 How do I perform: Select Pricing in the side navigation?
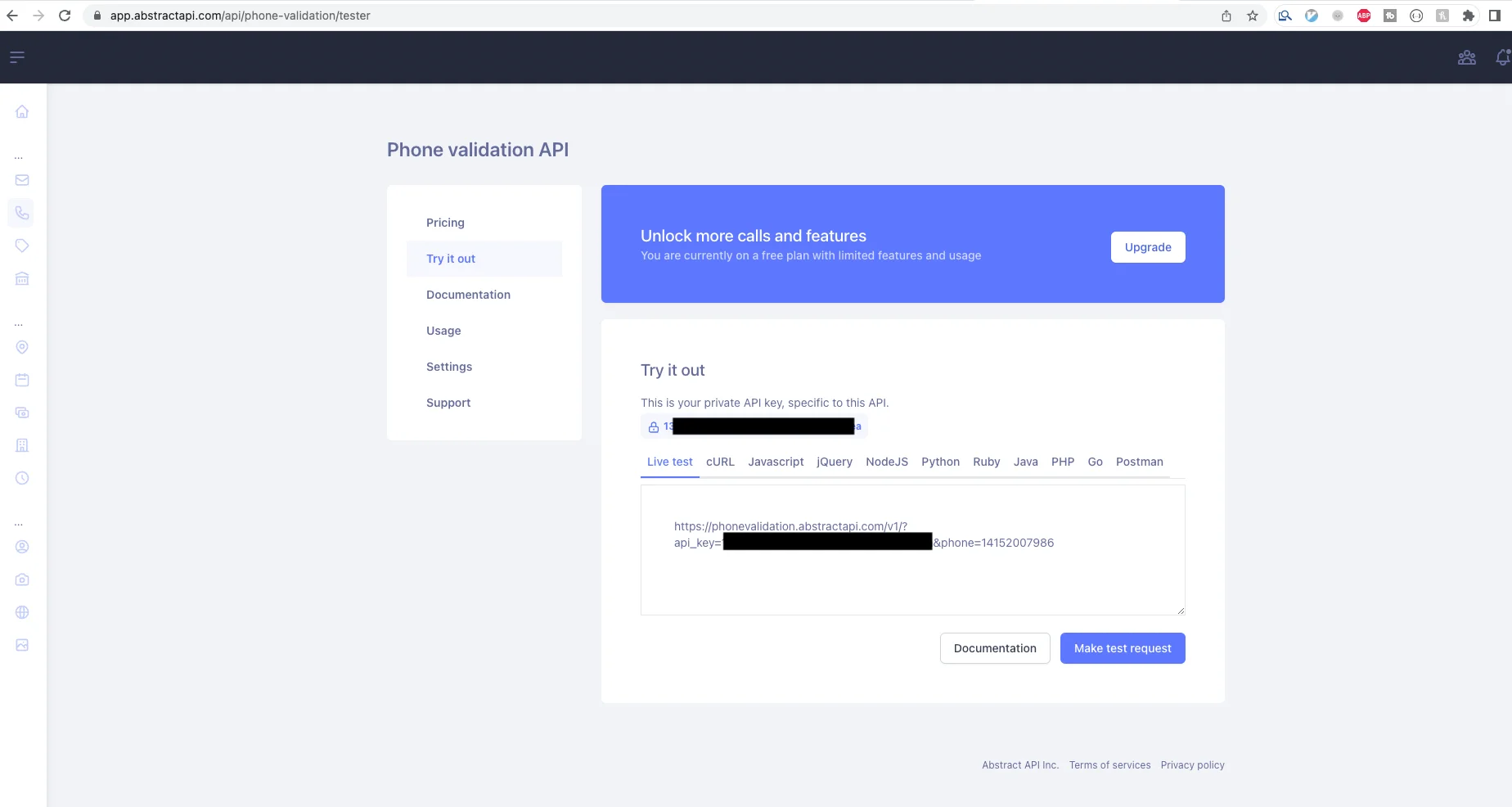tap(445, 222)
